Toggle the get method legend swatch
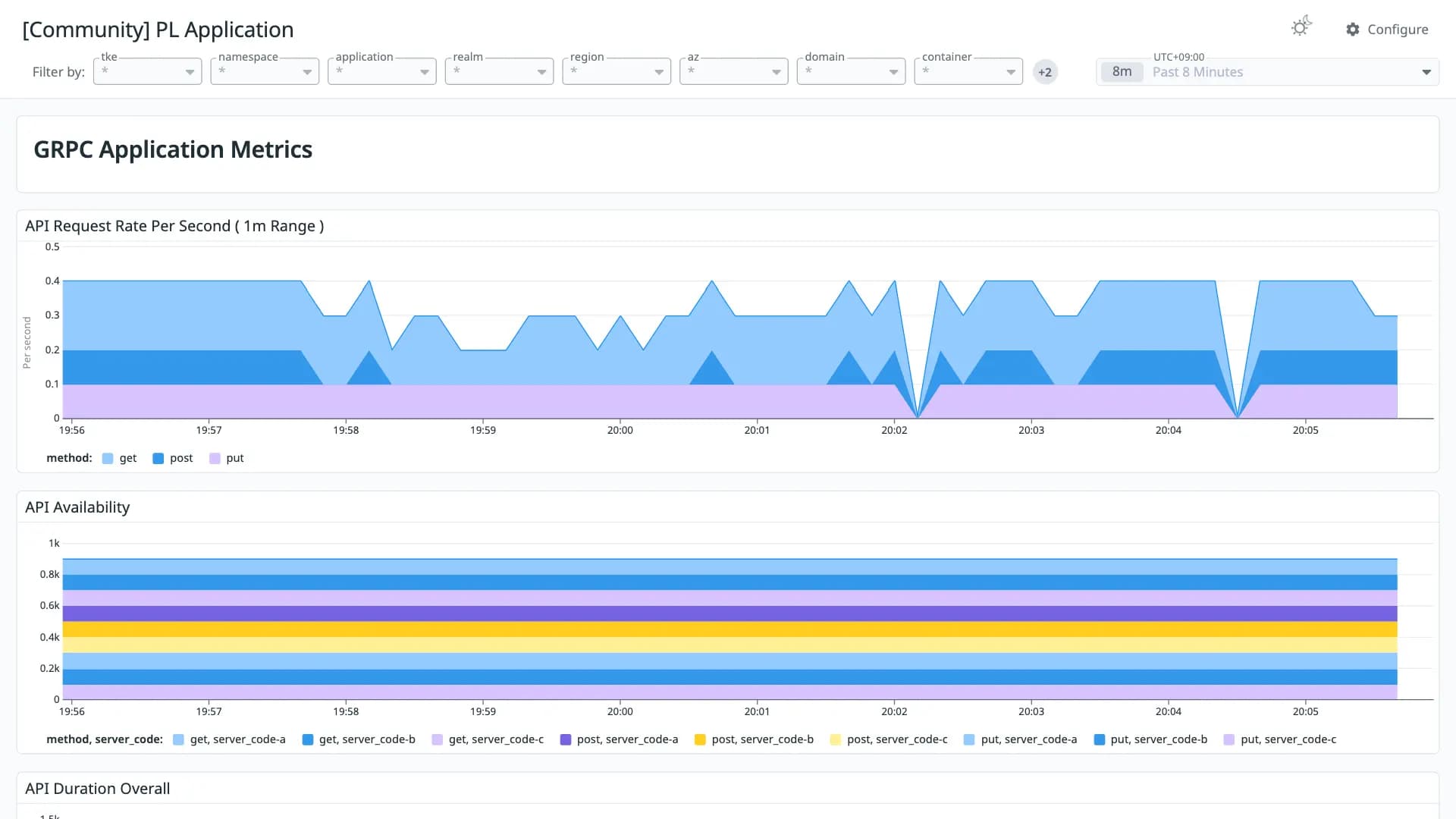The width and height of the screenshot is (1456, 819). point(108,458)
